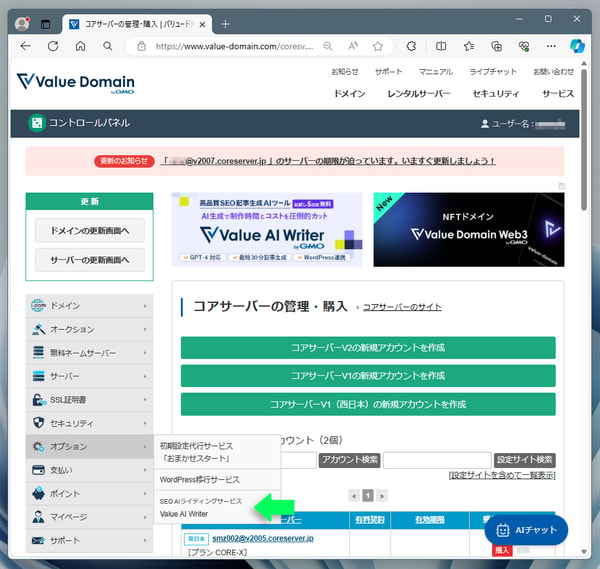This screenshot has height=569, width=600.
Task: Open the favorites list icon
Action: tap(469, 46)
